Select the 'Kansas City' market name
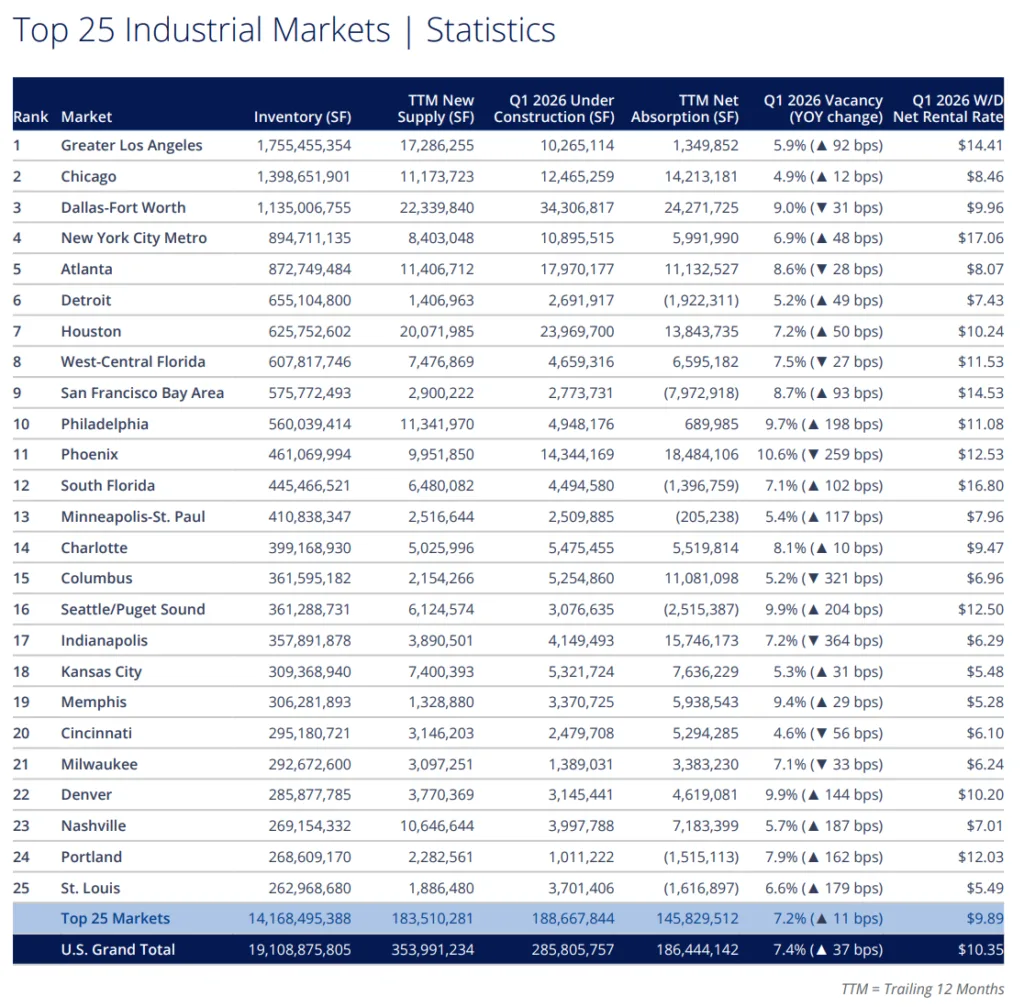The image size is (1024, 1007). pos(101,672)
